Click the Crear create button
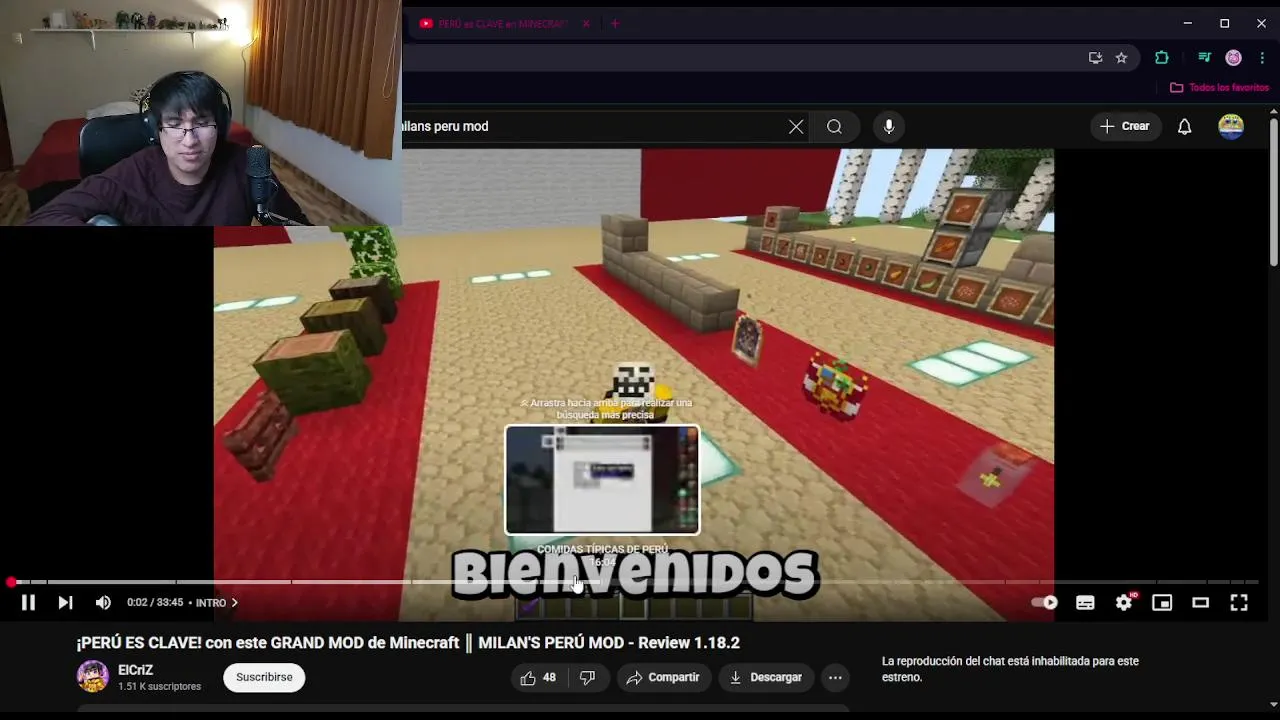 pos(1125,126)
